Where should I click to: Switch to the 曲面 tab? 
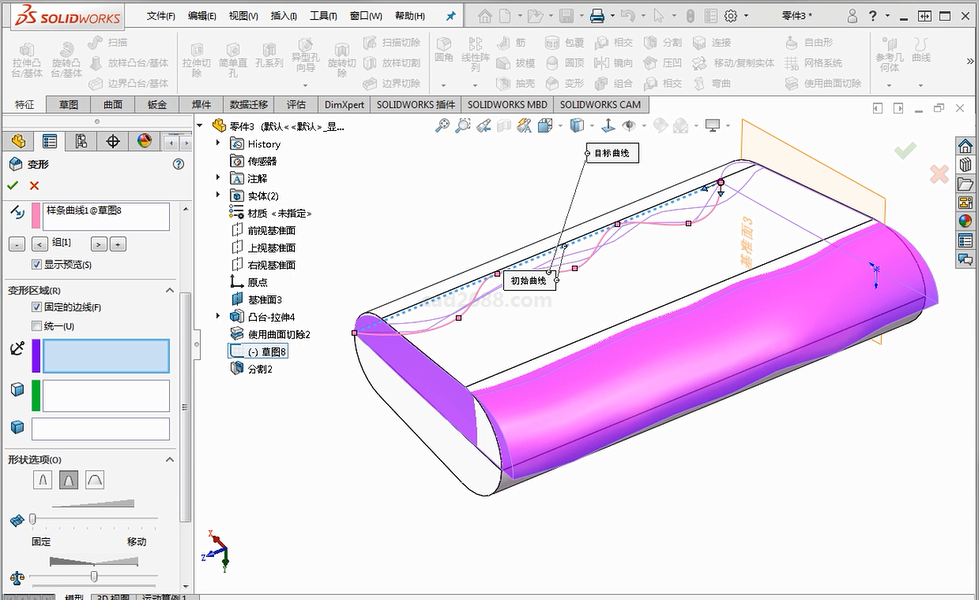(113, 104)
